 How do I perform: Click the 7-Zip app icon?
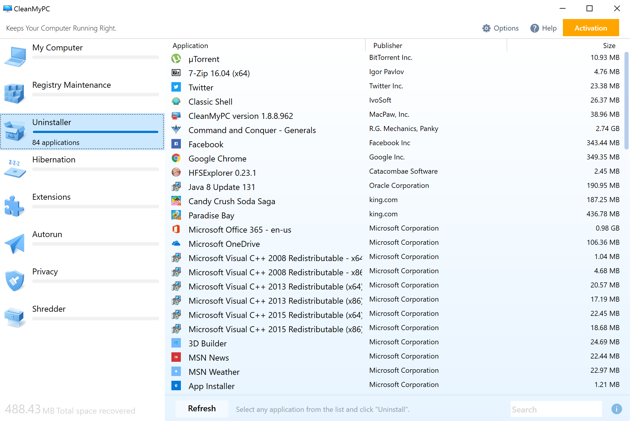pos(176,73)
